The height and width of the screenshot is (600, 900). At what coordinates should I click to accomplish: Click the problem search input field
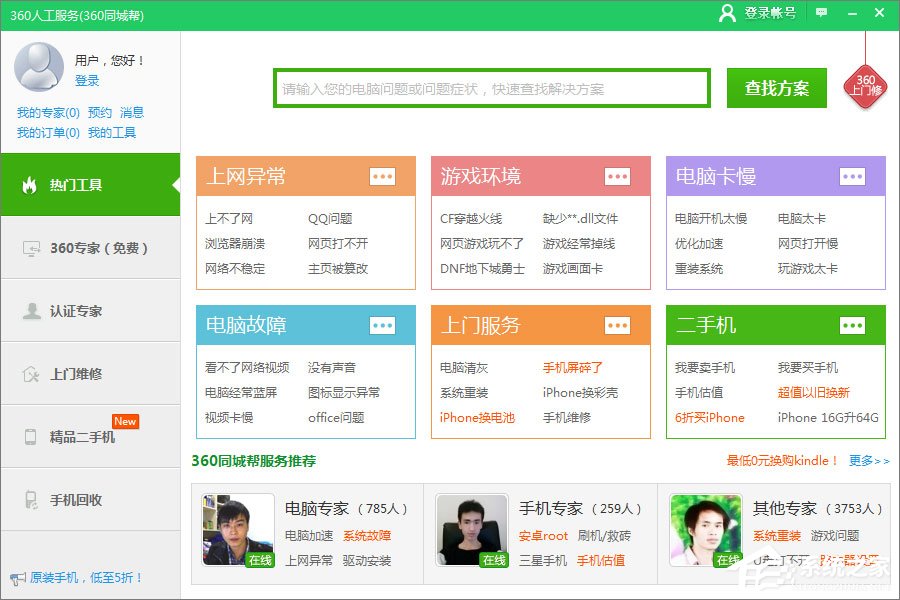(x=490, y=87)
